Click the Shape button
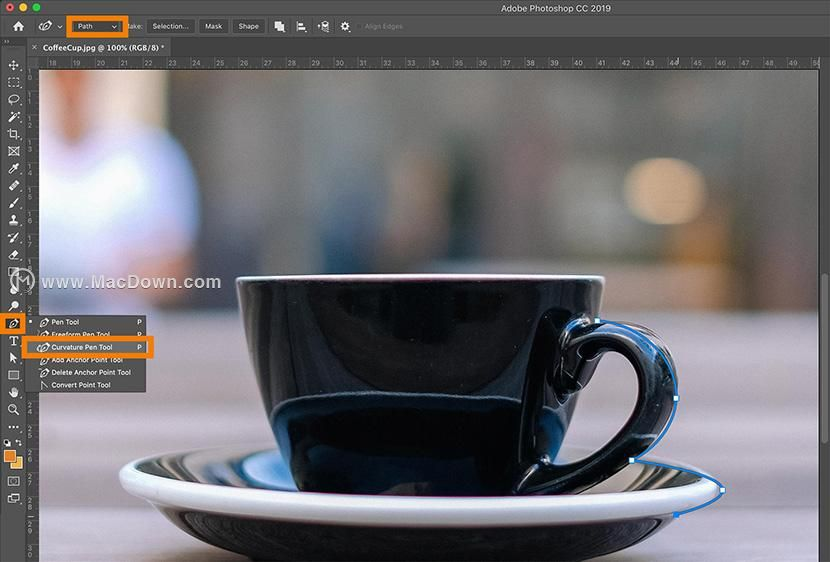 [248, 26]
